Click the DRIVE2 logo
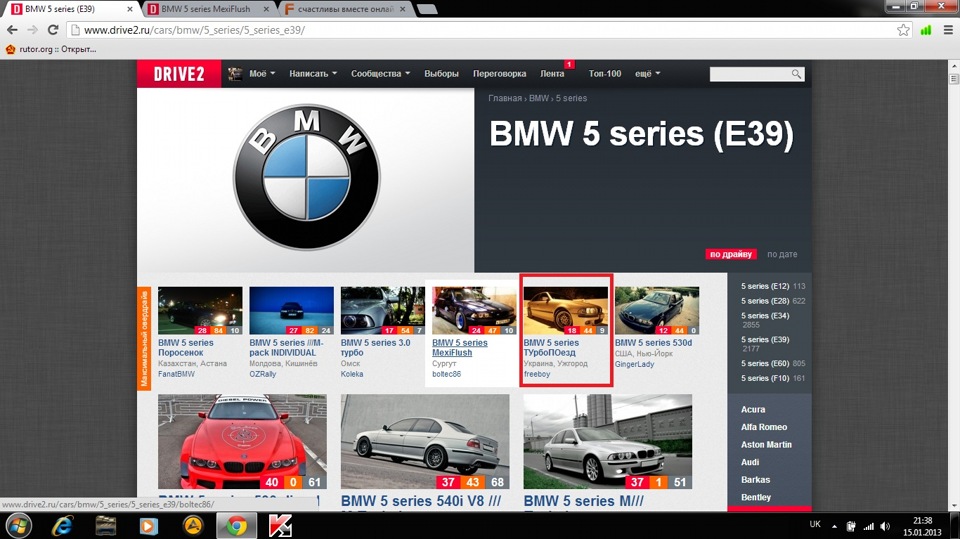The width and height of the screenshot is (960, 539). tap(179, 74)
